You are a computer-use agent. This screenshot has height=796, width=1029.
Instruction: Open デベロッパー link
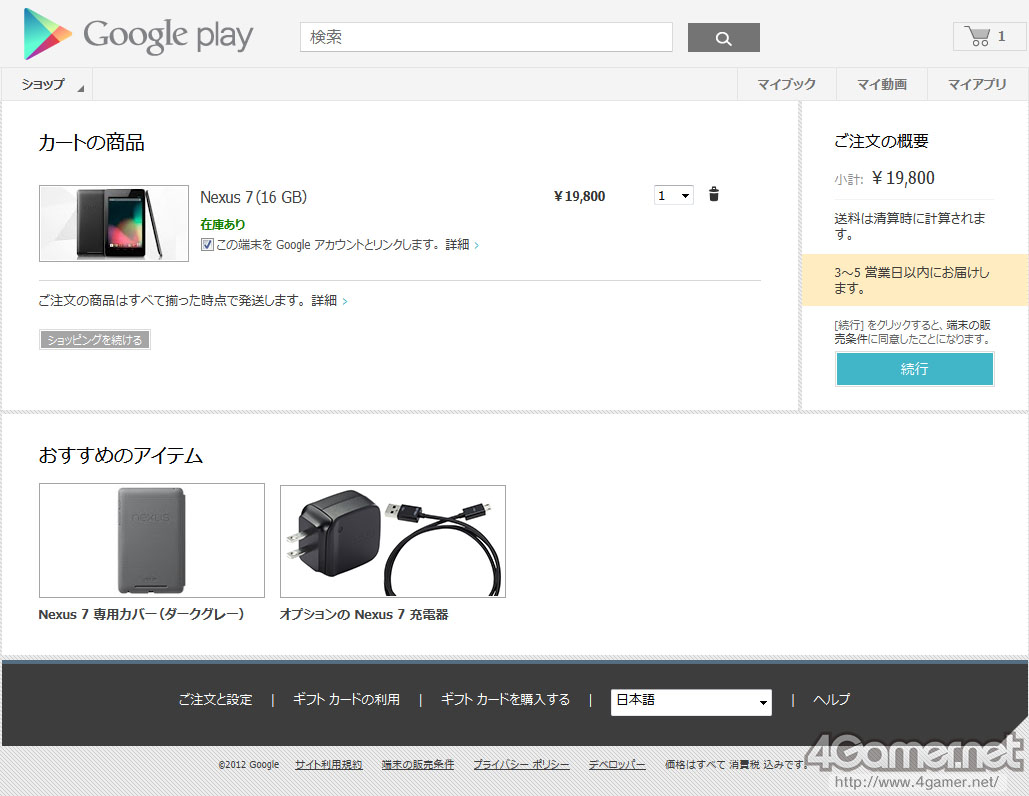point(617,765)
